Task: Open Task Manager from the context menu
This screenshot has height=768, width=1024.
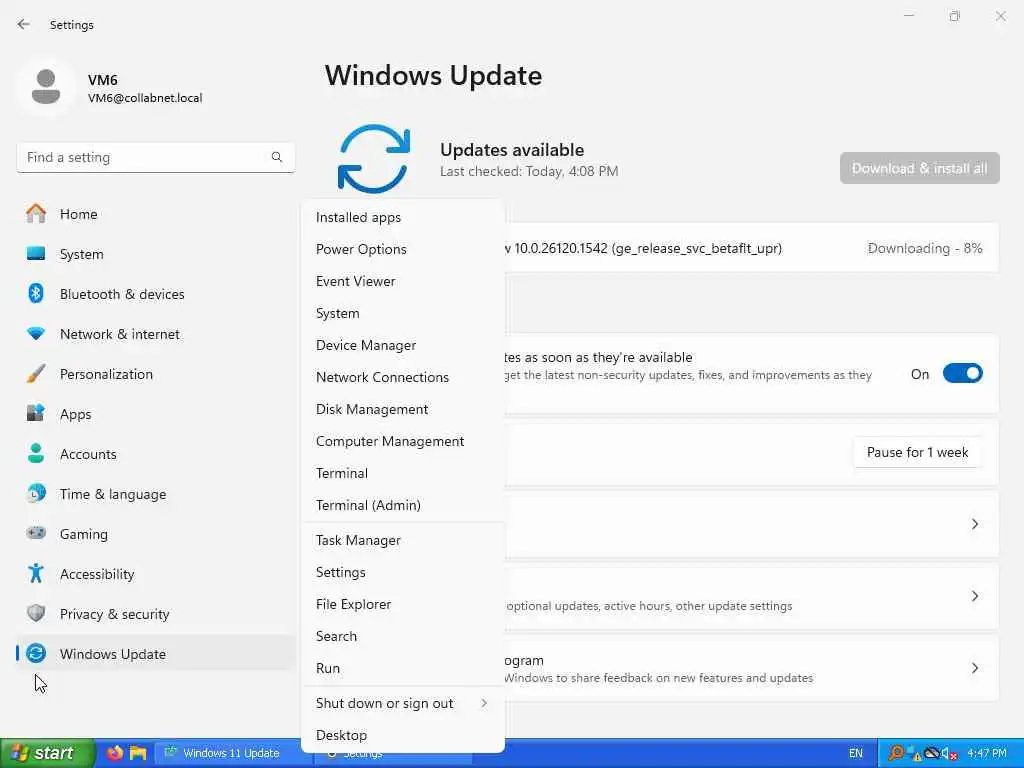Action: [403, 541]
